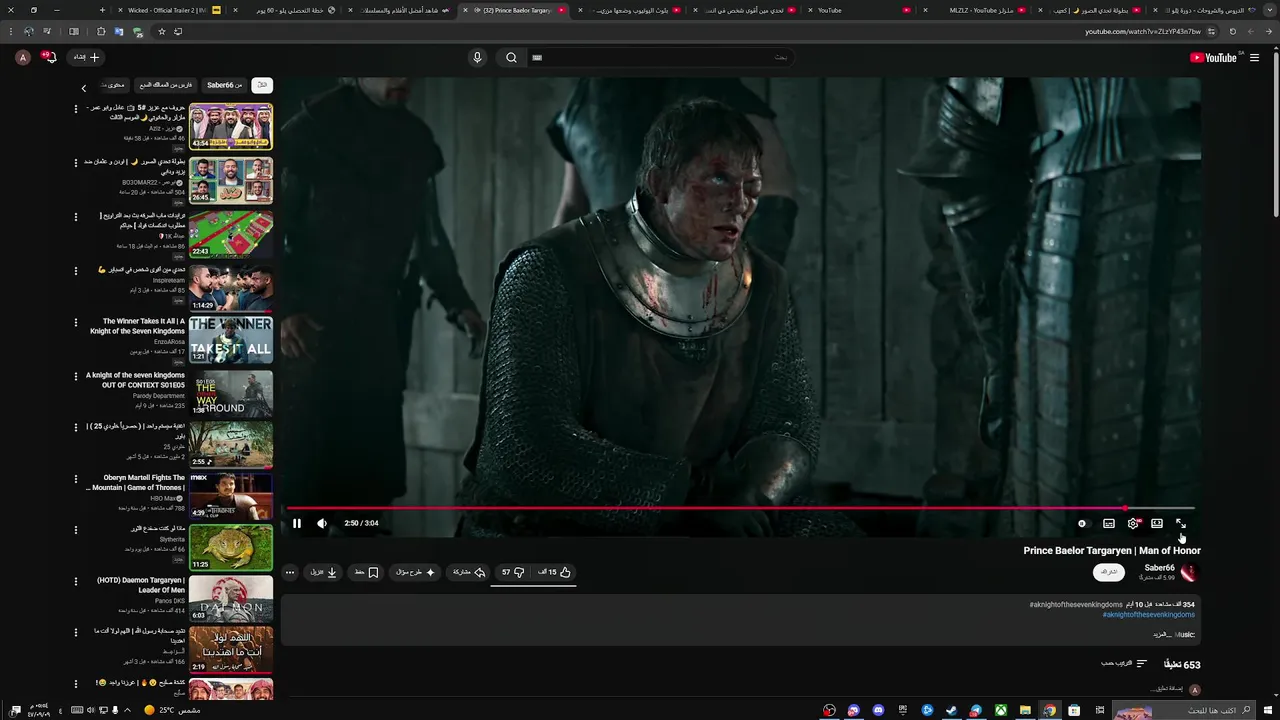Screen dimensions: 1280x720
Task: Go to the YouTube home logo
Action: click(x=1213, y=58)
